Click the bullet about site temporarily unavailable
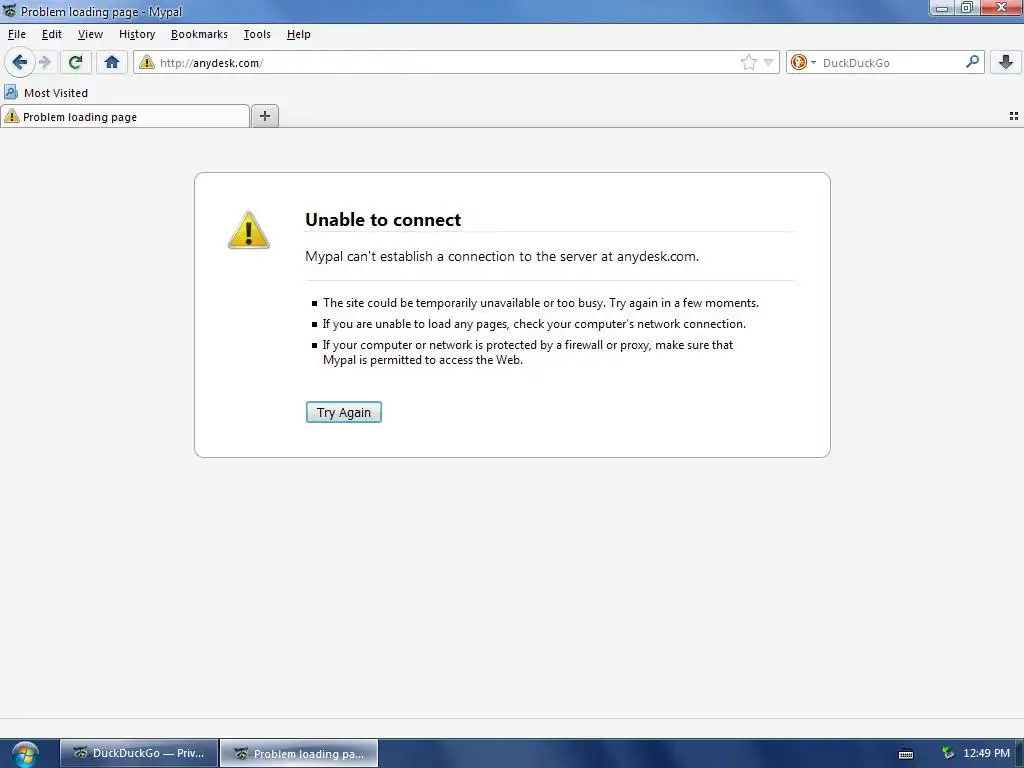This screenshot has width=1024, height=768. 541,303
